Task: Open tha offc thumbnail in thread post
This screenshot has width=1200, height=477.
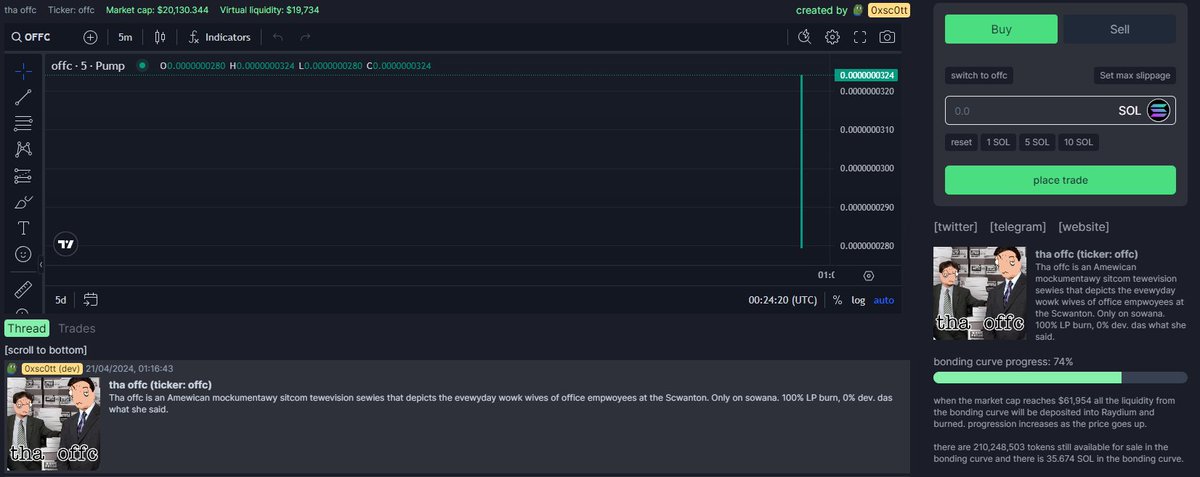Action: (53, 424)
